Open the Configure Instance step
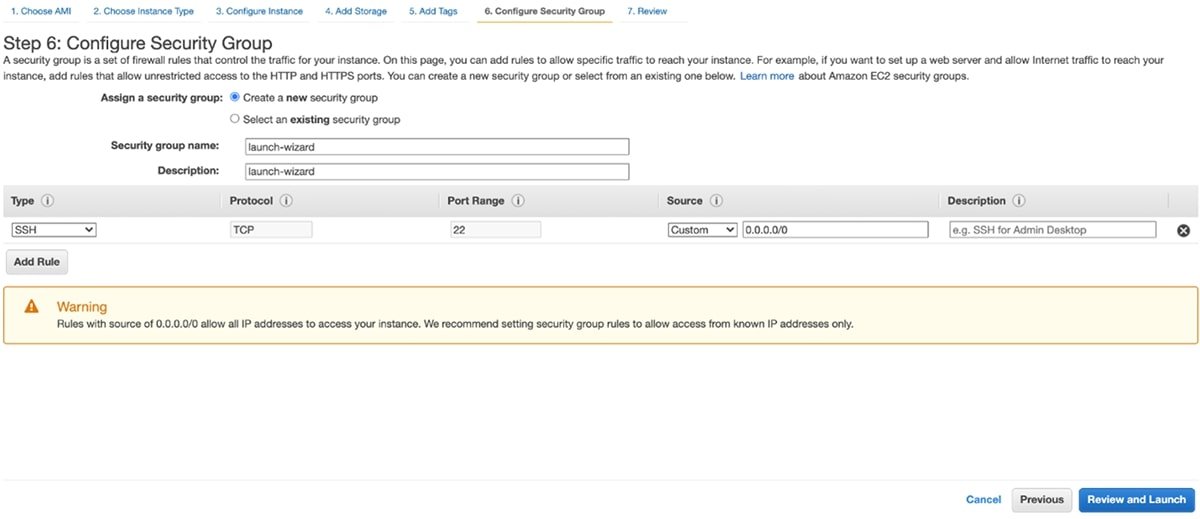1200x519 pixels. point(259,11)
